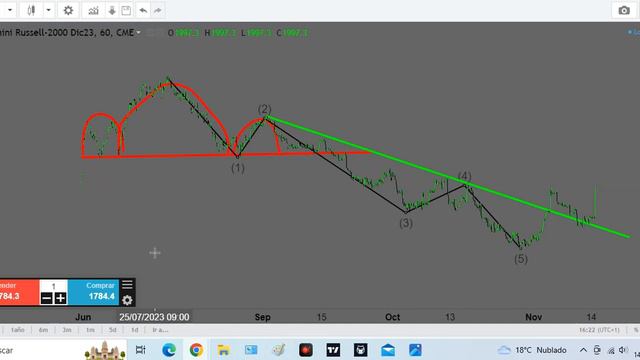640x360 pixels.
Task: Open the Photos app on taskbar
Action: tap(415, 350)
